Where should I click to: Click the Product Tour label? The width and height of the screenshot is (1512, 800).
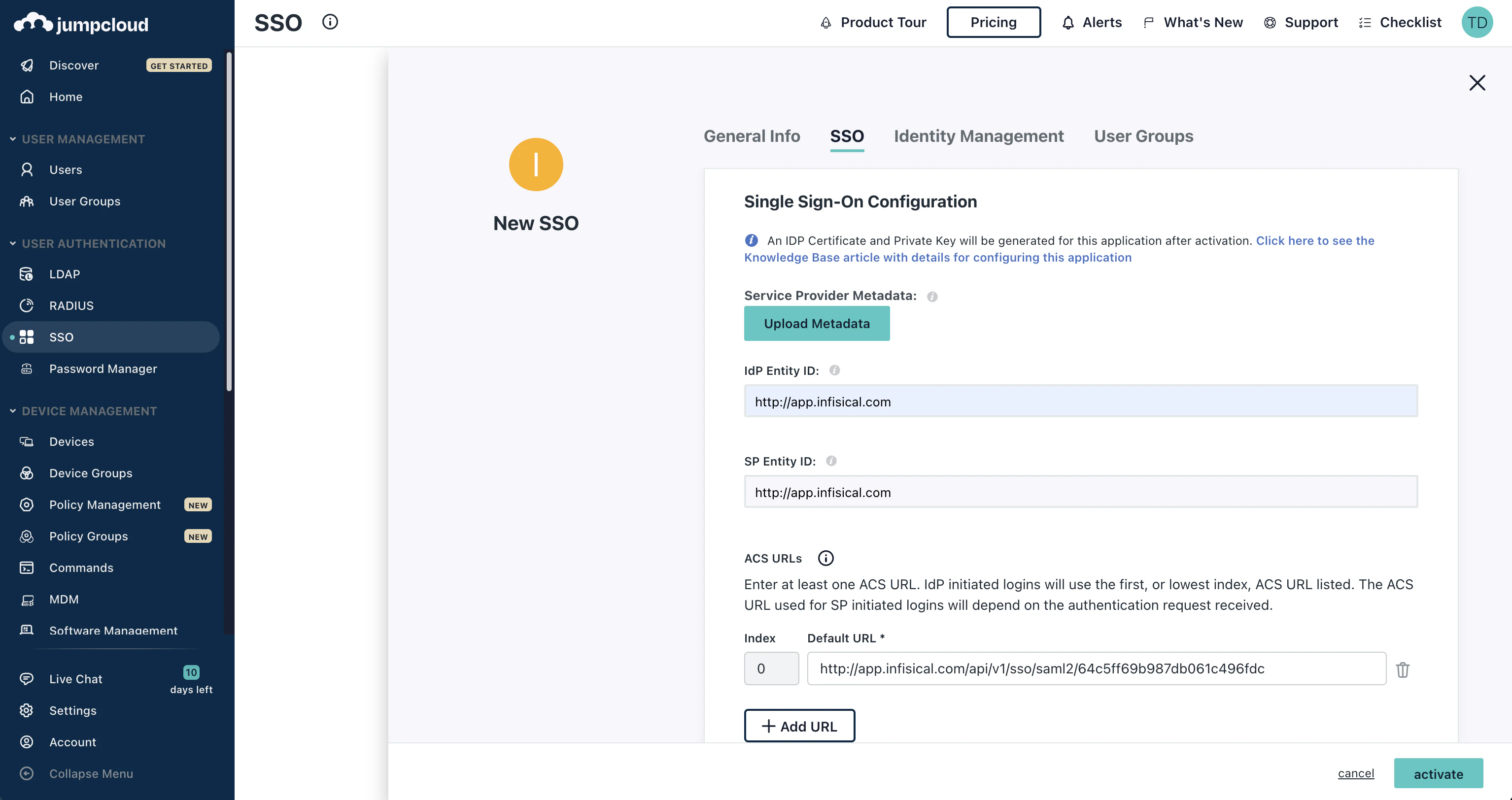pos(883,23)
